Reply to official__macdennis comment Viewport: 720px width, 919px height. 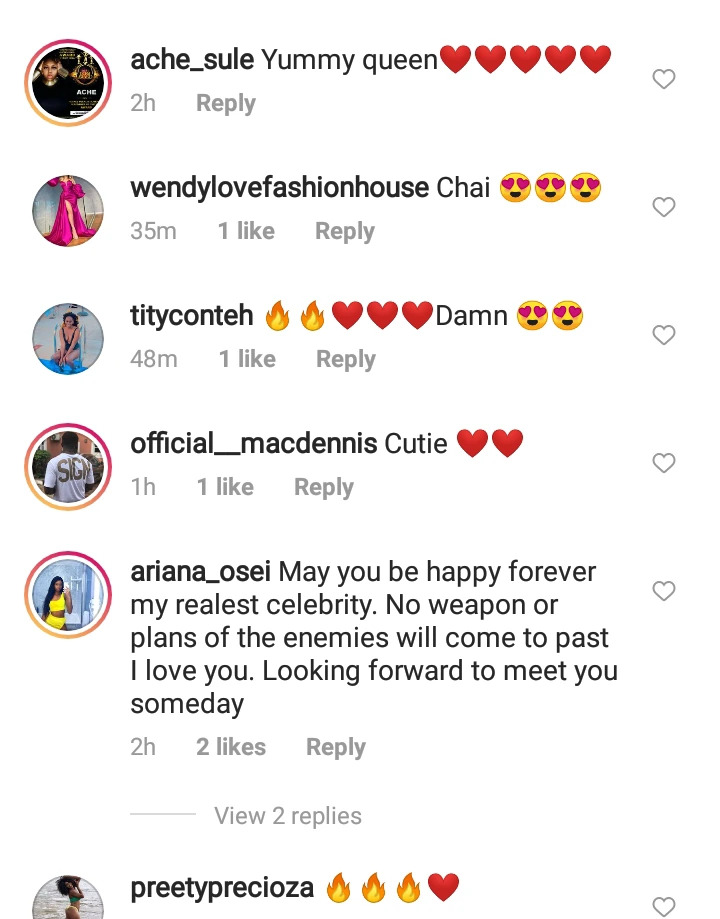(324, 487)
